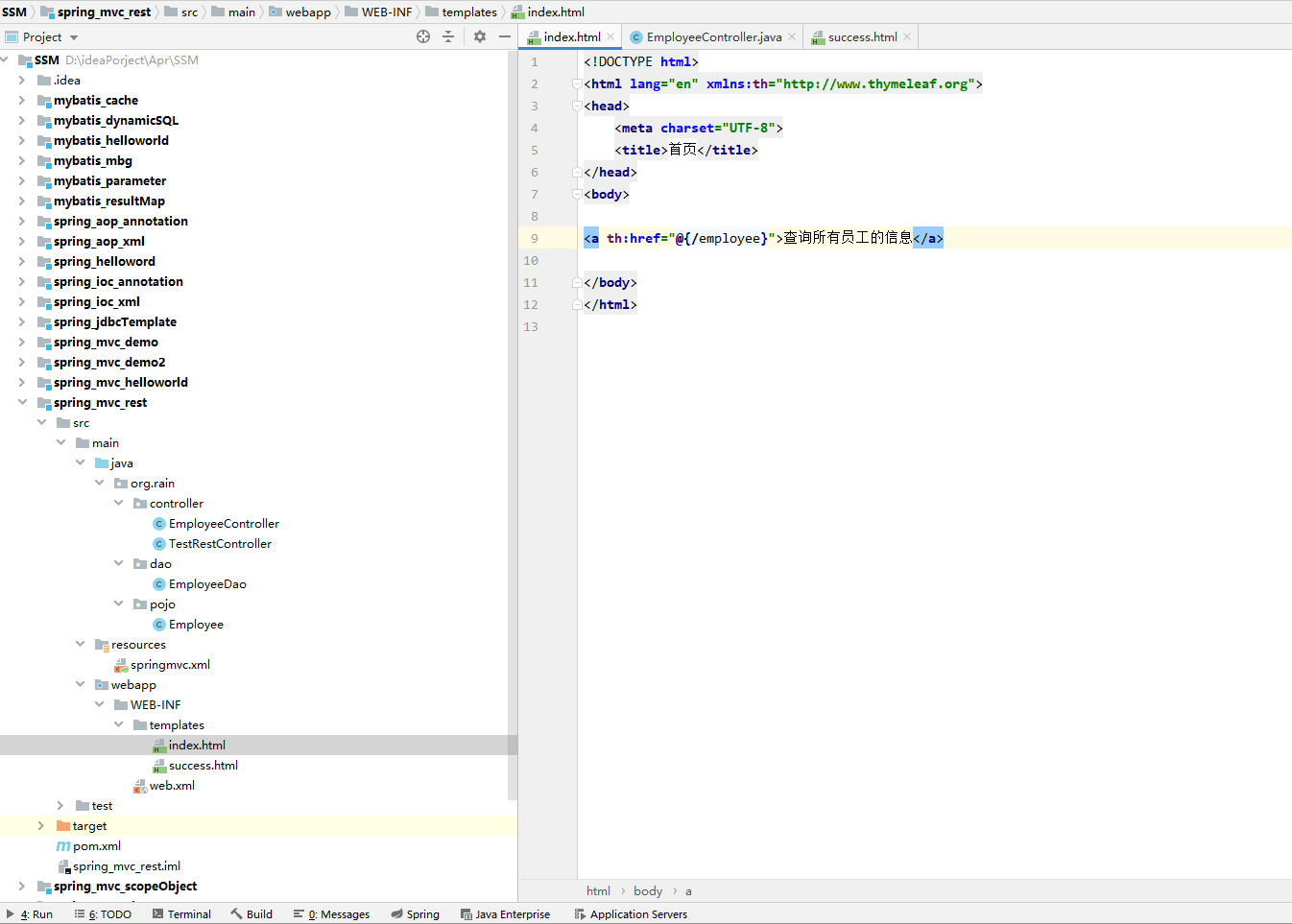The width and height of the screenshot is (1292, 924).
Task: Open Project panel settings gear
Action: pyautogui.click(x=480, y=36)
